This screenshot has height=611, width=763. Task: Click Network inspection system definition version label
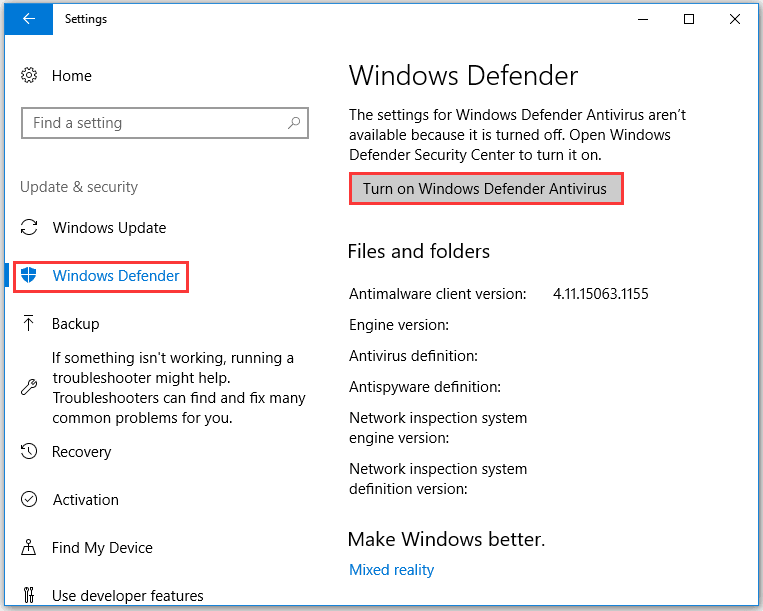pos(438,479)
